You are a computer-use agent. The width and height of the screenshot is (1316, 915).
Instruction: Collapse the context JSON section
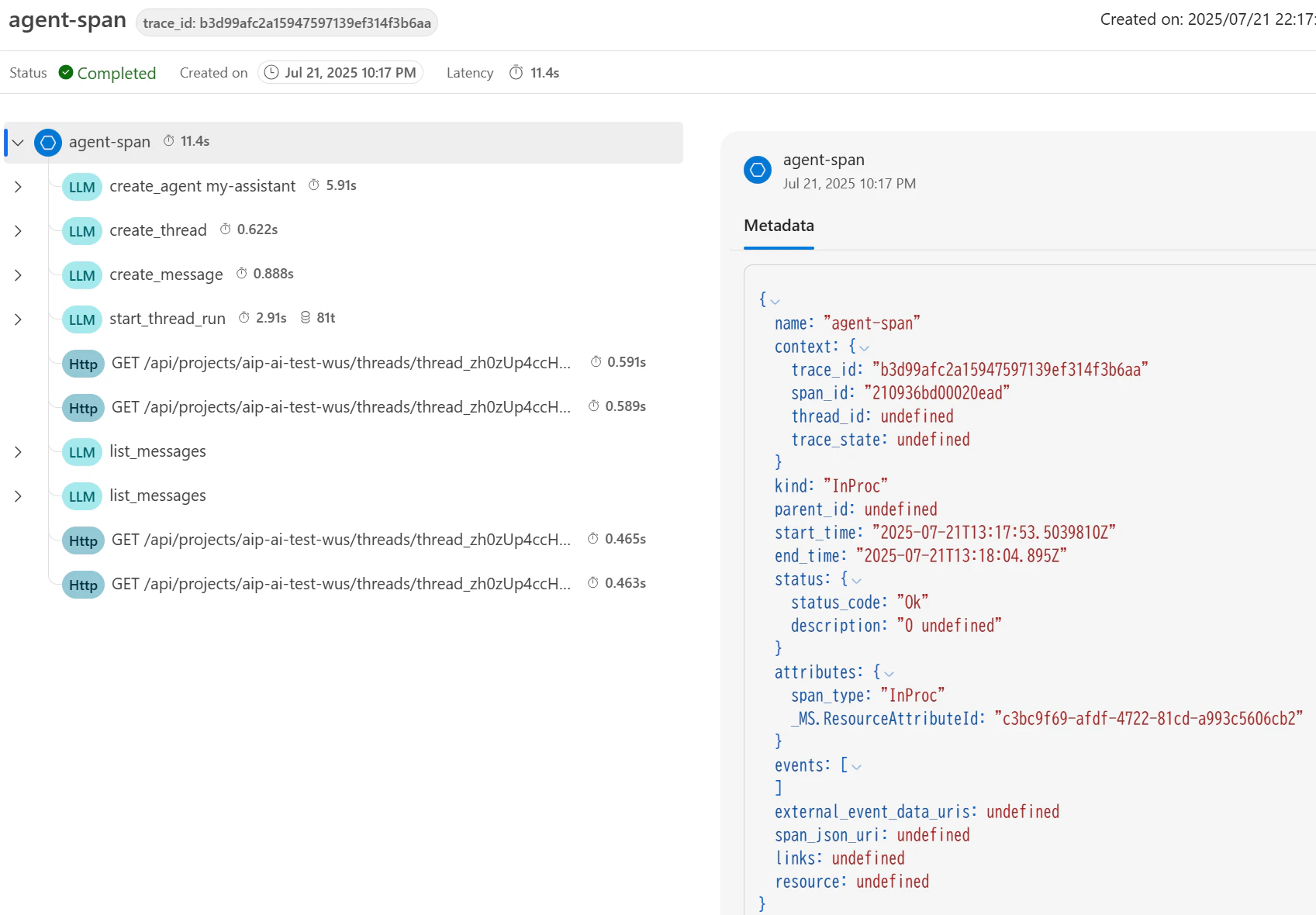pos(865,347)
